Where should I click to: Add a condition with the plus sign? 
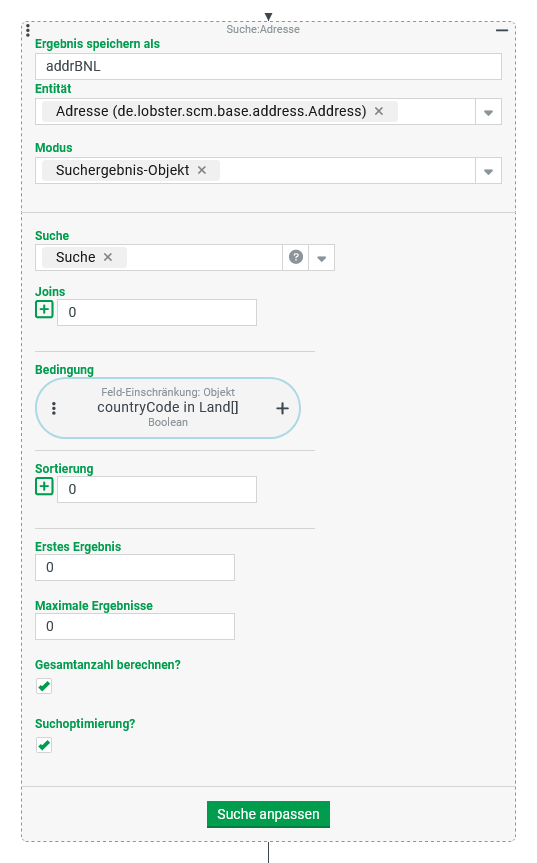click(282, 408)
